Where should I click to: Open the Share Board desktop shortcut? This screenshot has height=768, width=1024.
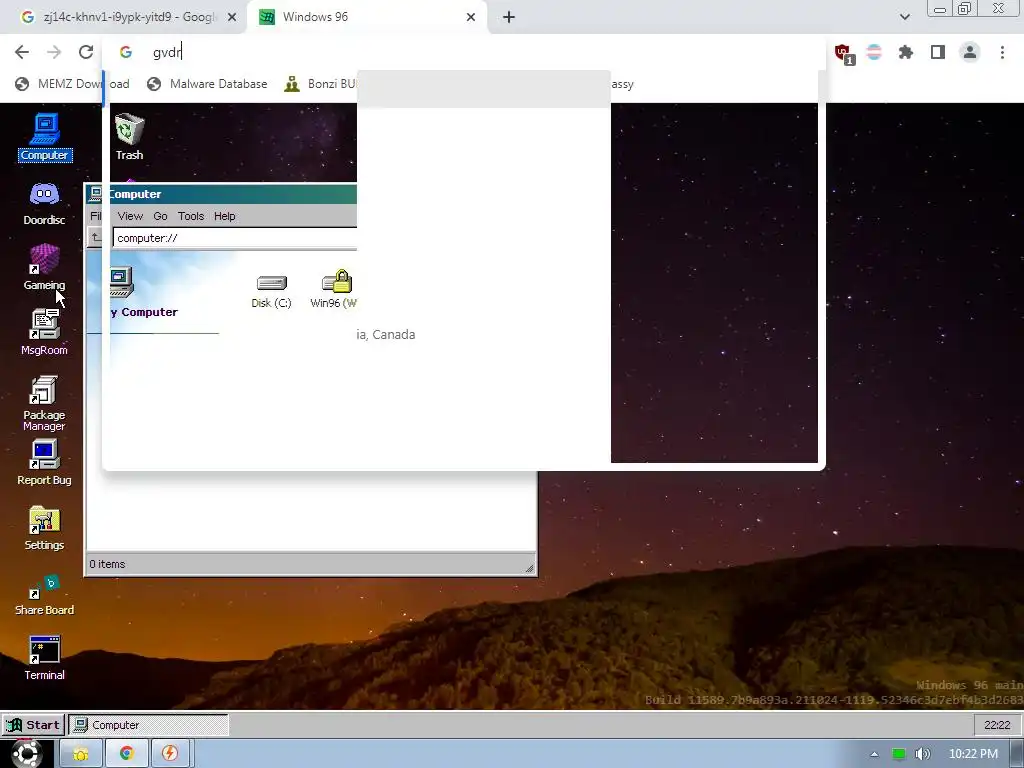coord(44,596)
